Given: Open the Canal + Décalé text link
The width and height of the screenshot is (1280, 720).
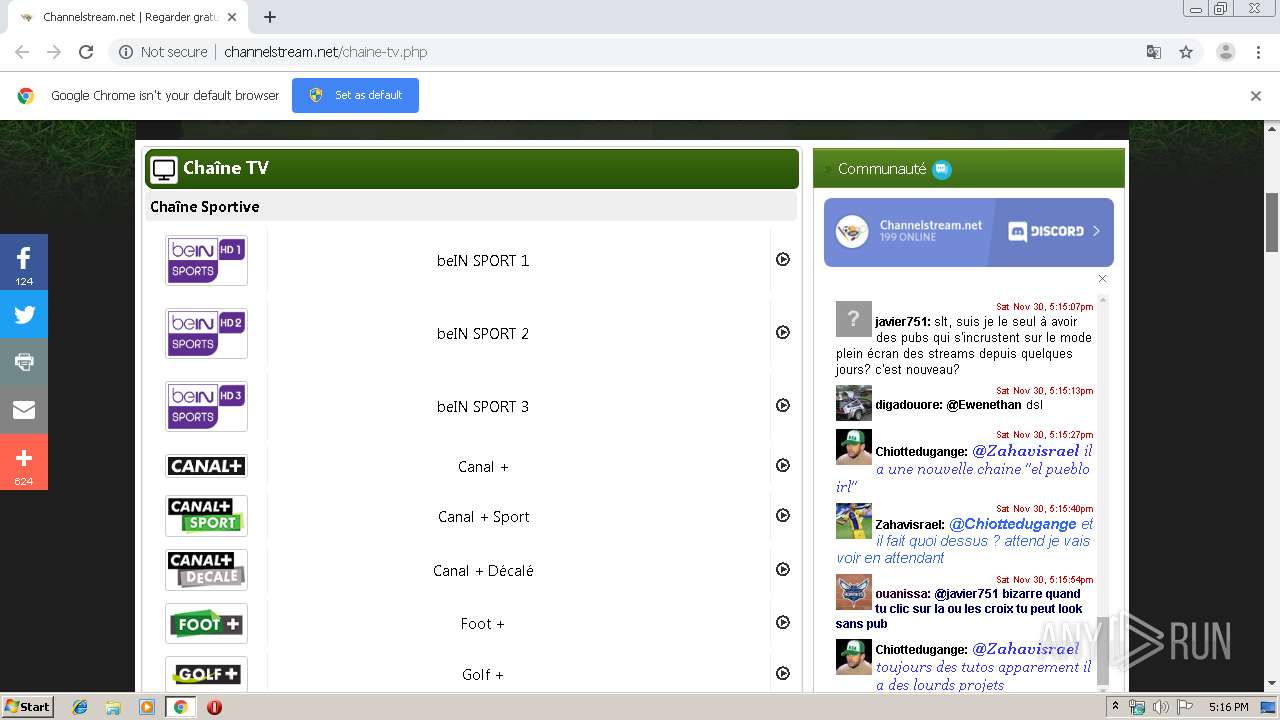Looking at the screenshot, I should (483, 570).
